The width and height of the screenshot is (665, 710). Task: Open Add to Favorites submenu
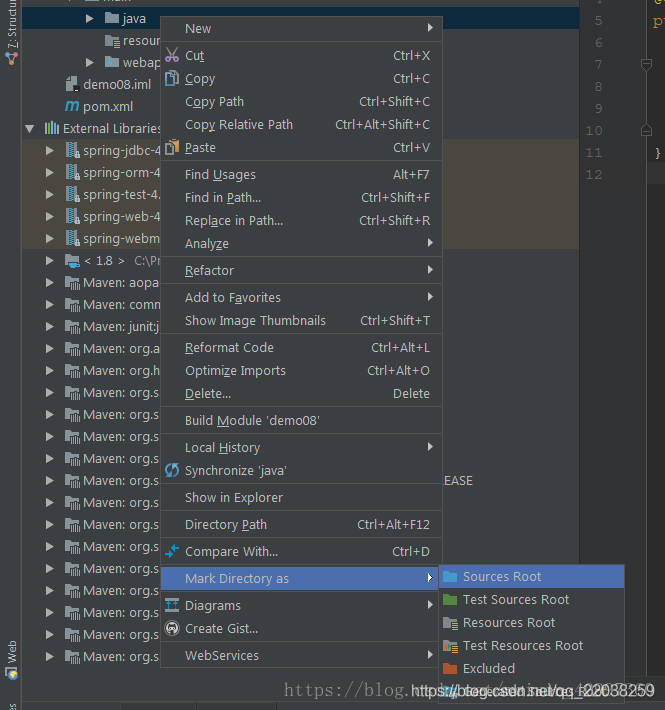[301, 297]
